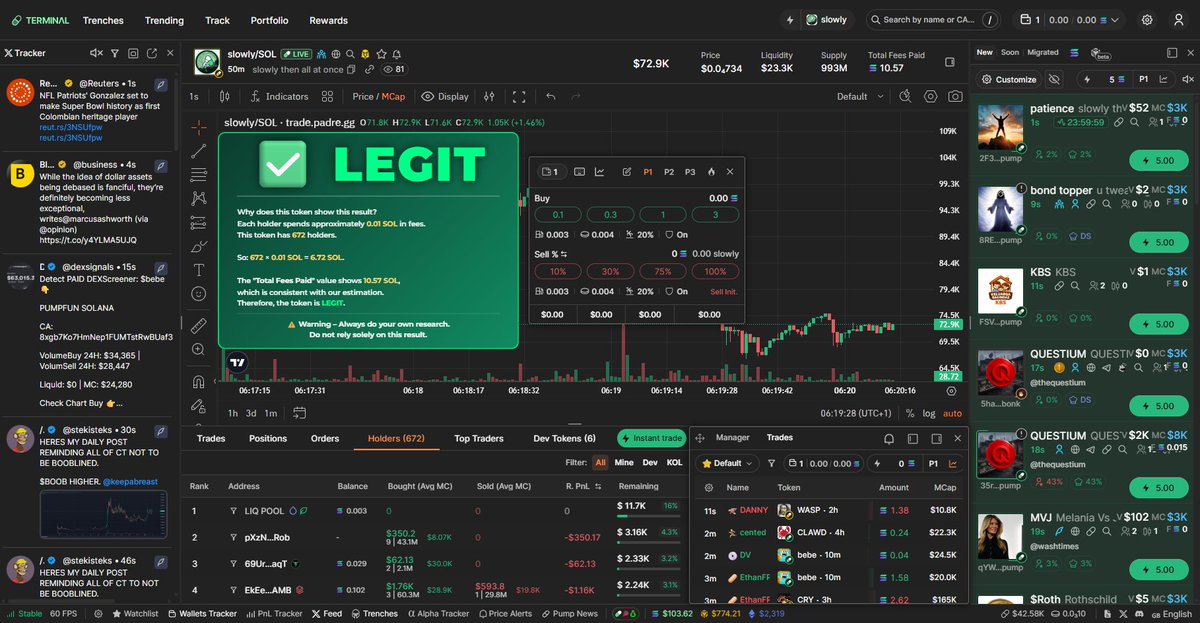Undo the last chart action

coord(550,96)
